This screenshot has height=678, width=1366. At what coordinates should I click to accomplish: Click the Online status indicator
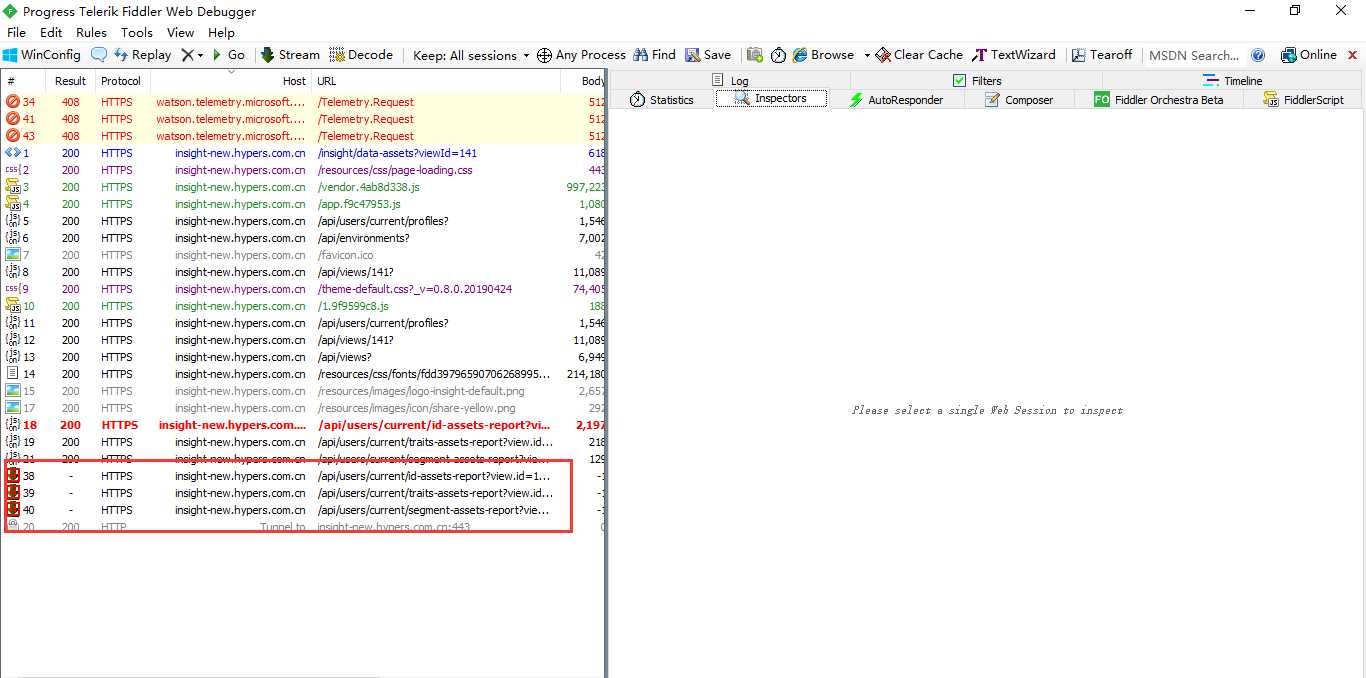click(1308, 55)
